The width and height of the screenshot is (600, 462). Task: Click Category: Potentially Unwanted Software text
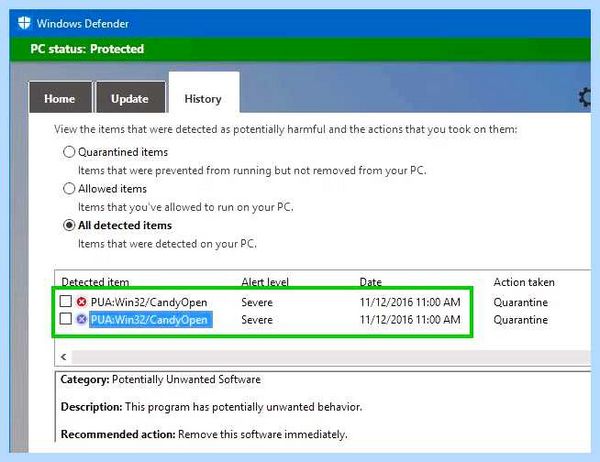(x=160, y=379)
